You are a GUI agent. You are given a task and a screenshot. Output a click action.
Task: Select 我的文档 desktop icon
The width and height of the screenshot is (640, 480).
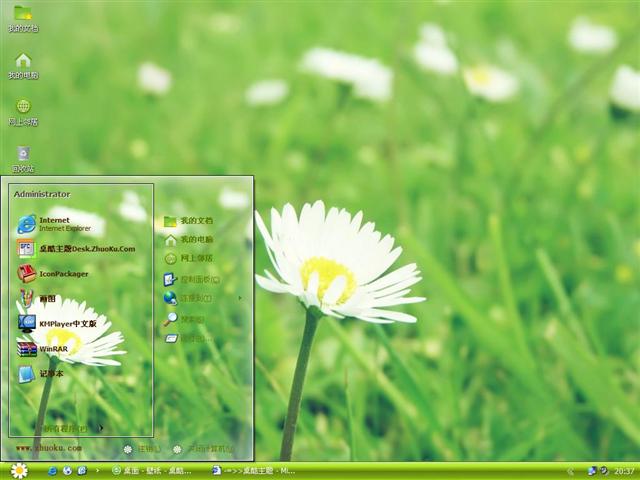(23, 17)
